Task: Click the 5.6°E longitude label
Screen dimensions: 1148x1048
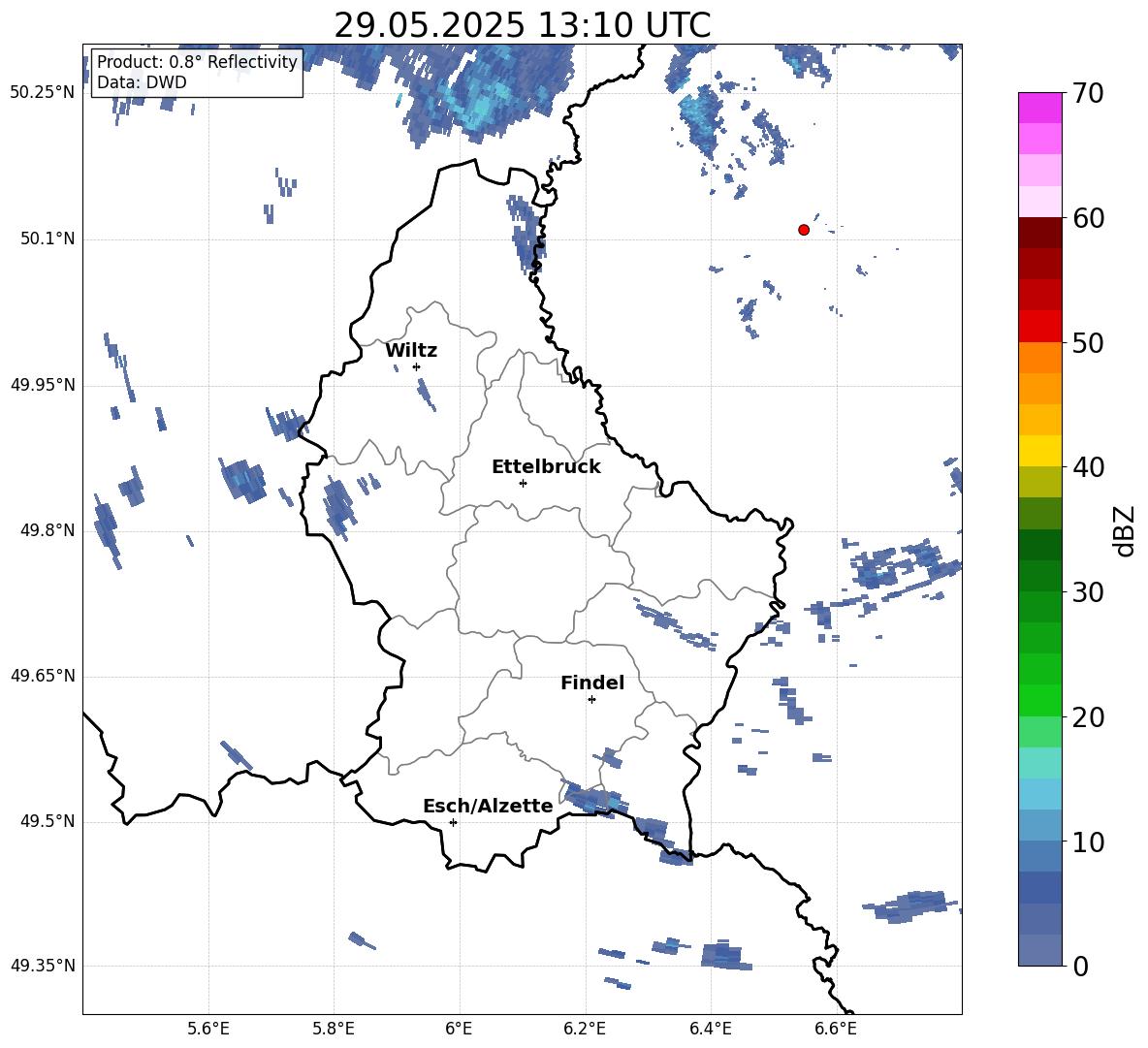Action: click(207, 1029)
